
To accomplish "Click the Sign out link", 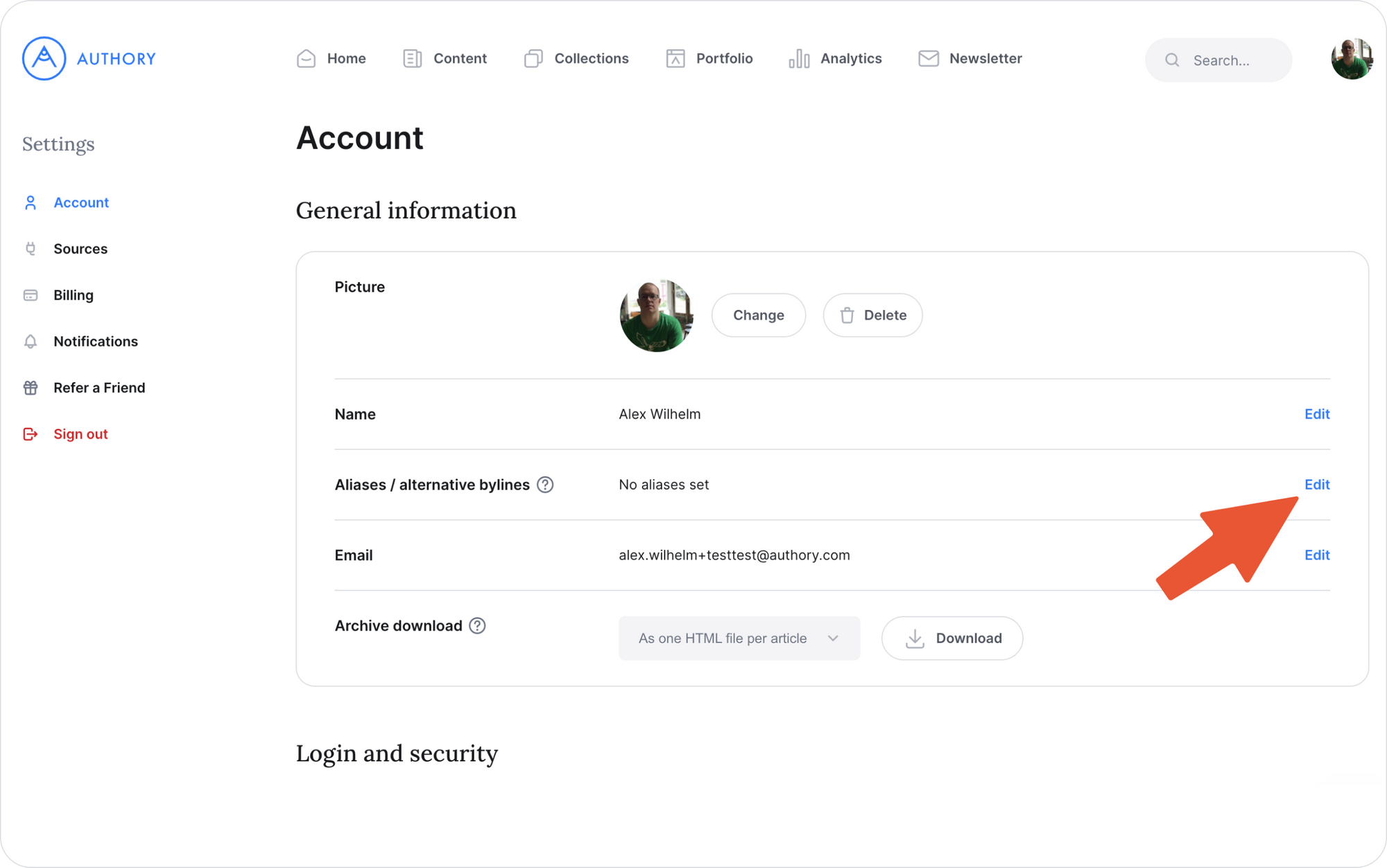I will coord(66,434).
